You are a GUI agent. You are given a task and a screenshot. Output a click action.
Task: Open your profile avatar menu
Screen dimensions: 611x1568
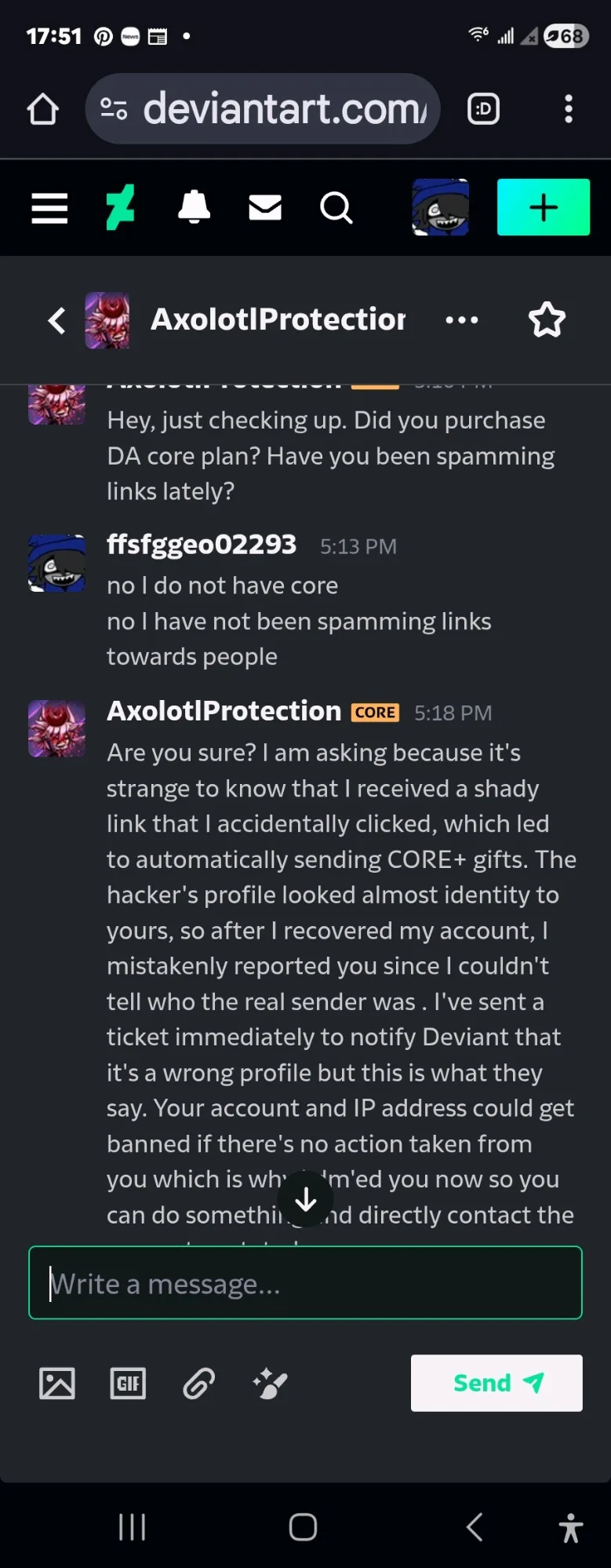[441, 208]
